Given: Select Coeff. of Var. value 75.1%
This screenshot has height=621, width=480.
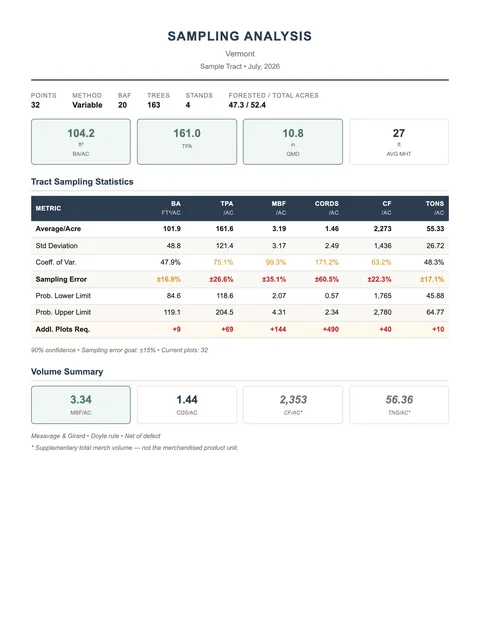Looking at the screenshot, I should 223,262.
